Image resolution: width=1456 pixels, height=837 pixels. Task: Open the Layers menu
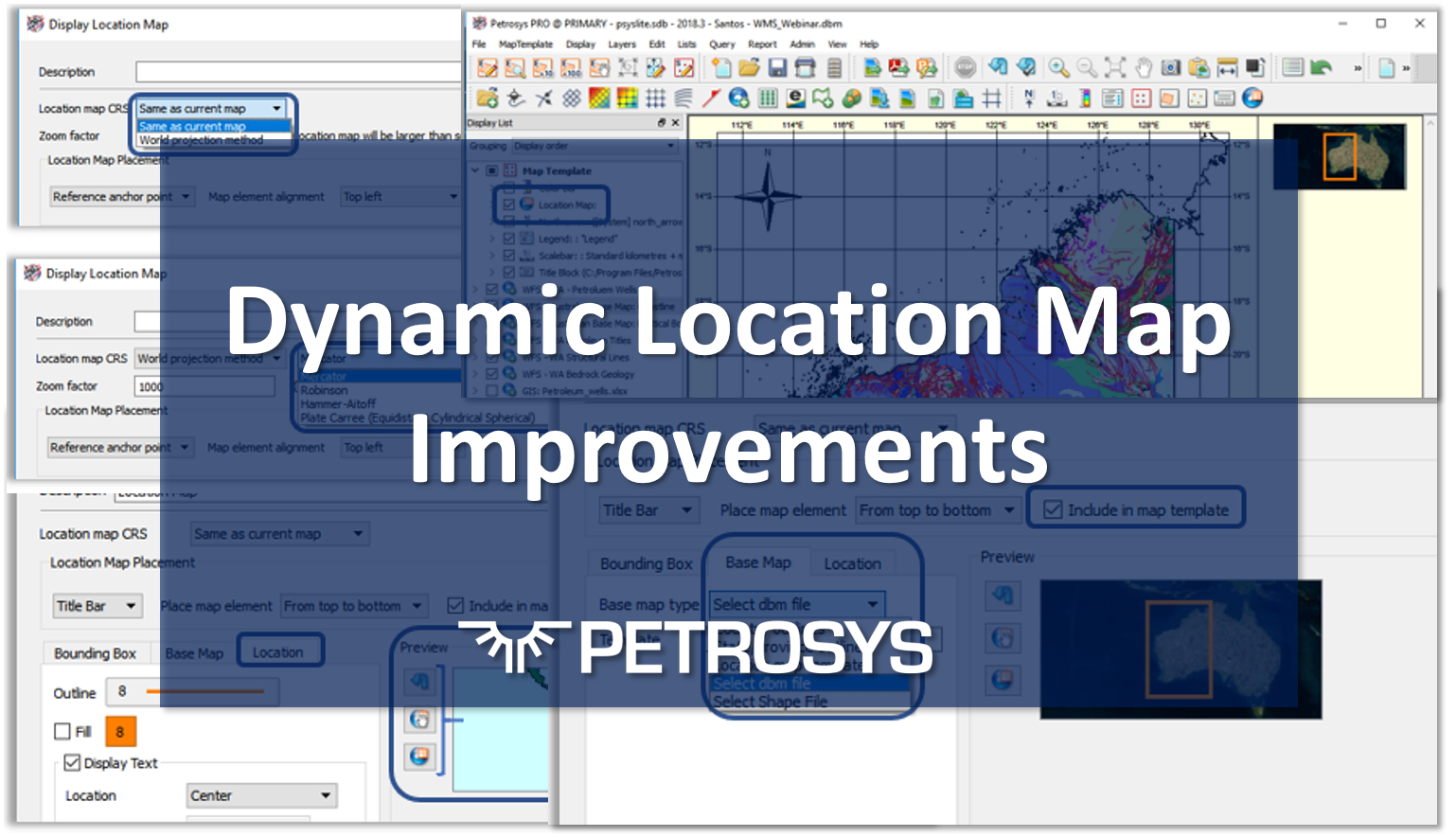click(621, 45)
